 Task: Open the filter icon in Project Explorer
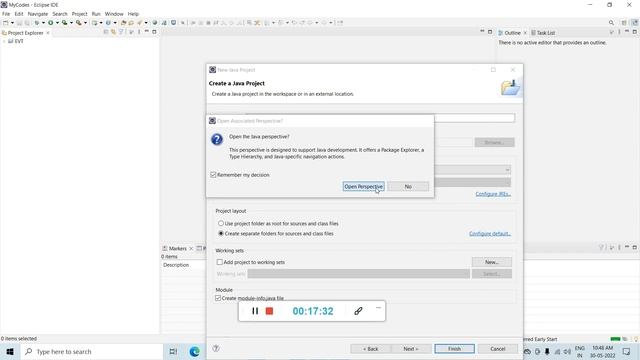tap(121, 32)
